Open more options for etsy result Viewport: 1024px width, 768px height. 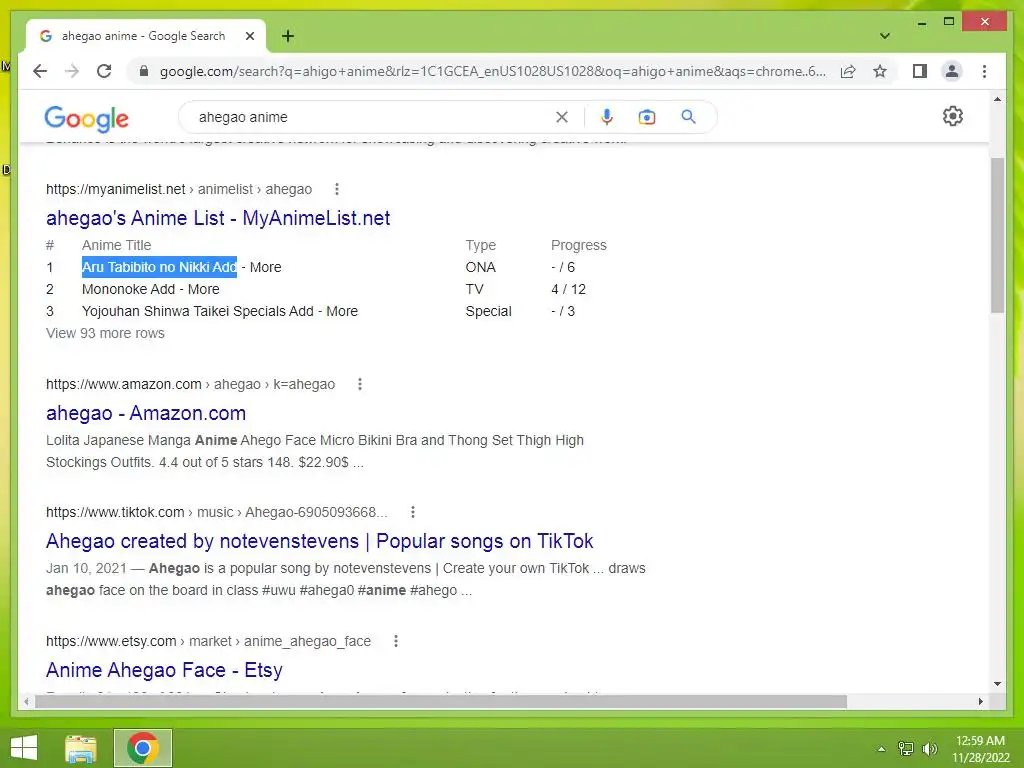pyautogui.click(x=396, y=641)
